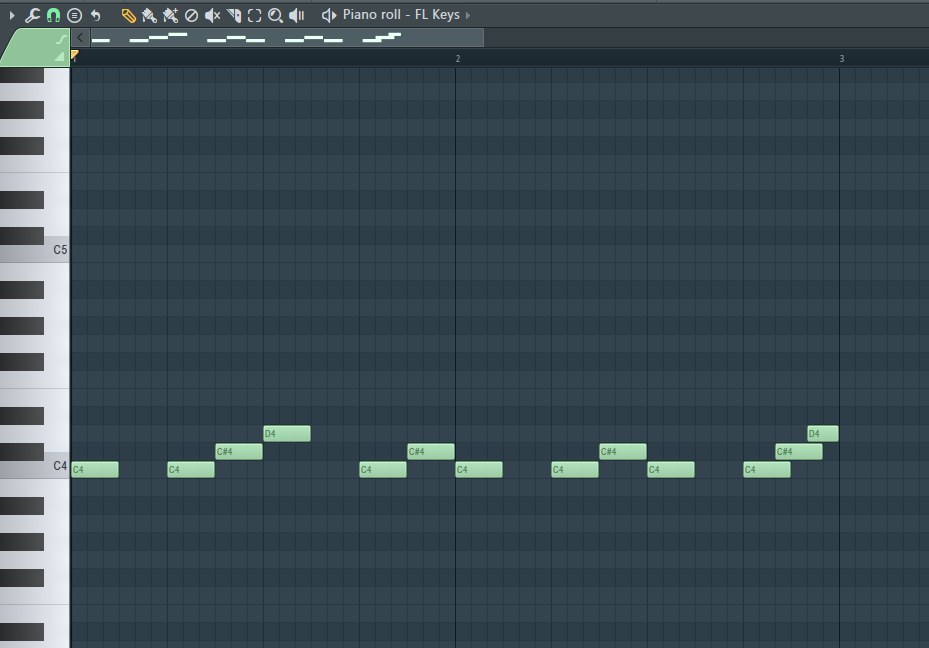Select the Playback scrub speaker tool
This screenshot has width=929, height=648.
[x=296, y=15]
